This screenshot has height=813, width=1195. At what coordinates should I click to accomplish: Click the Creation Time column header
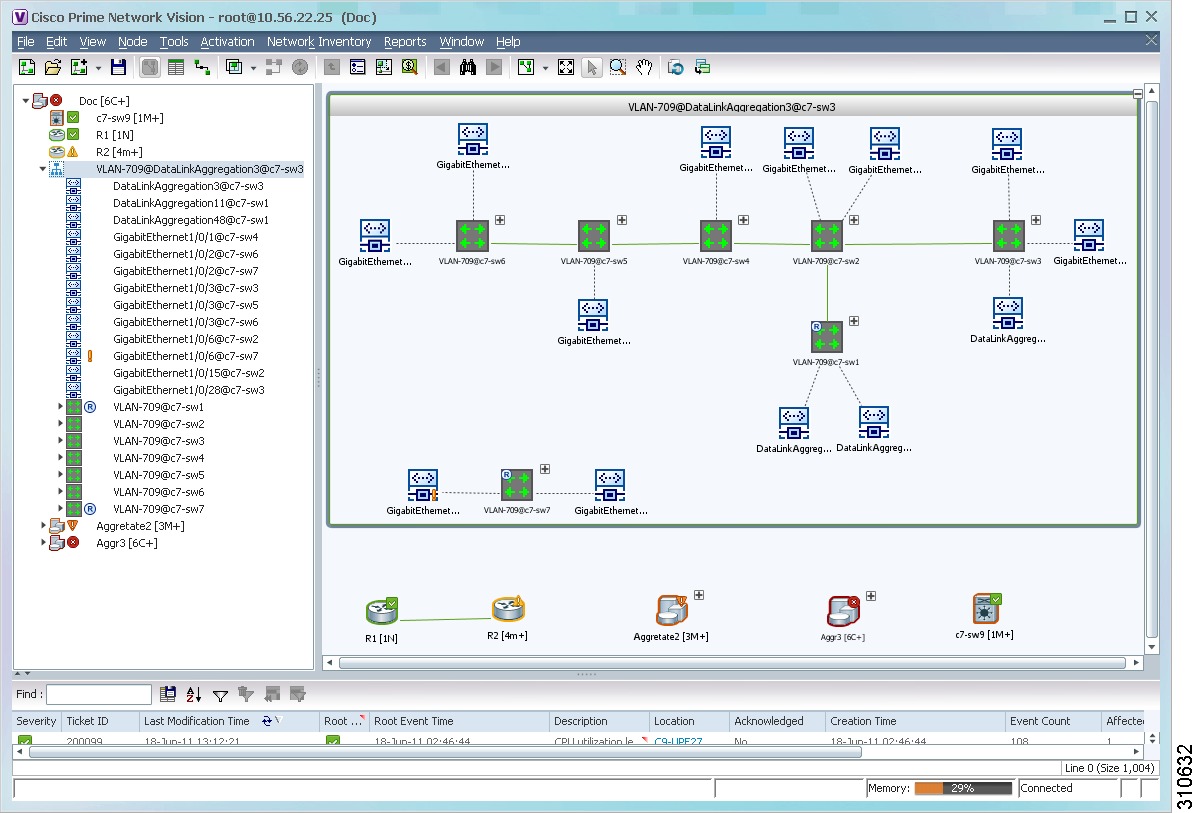tap(915, 721)
